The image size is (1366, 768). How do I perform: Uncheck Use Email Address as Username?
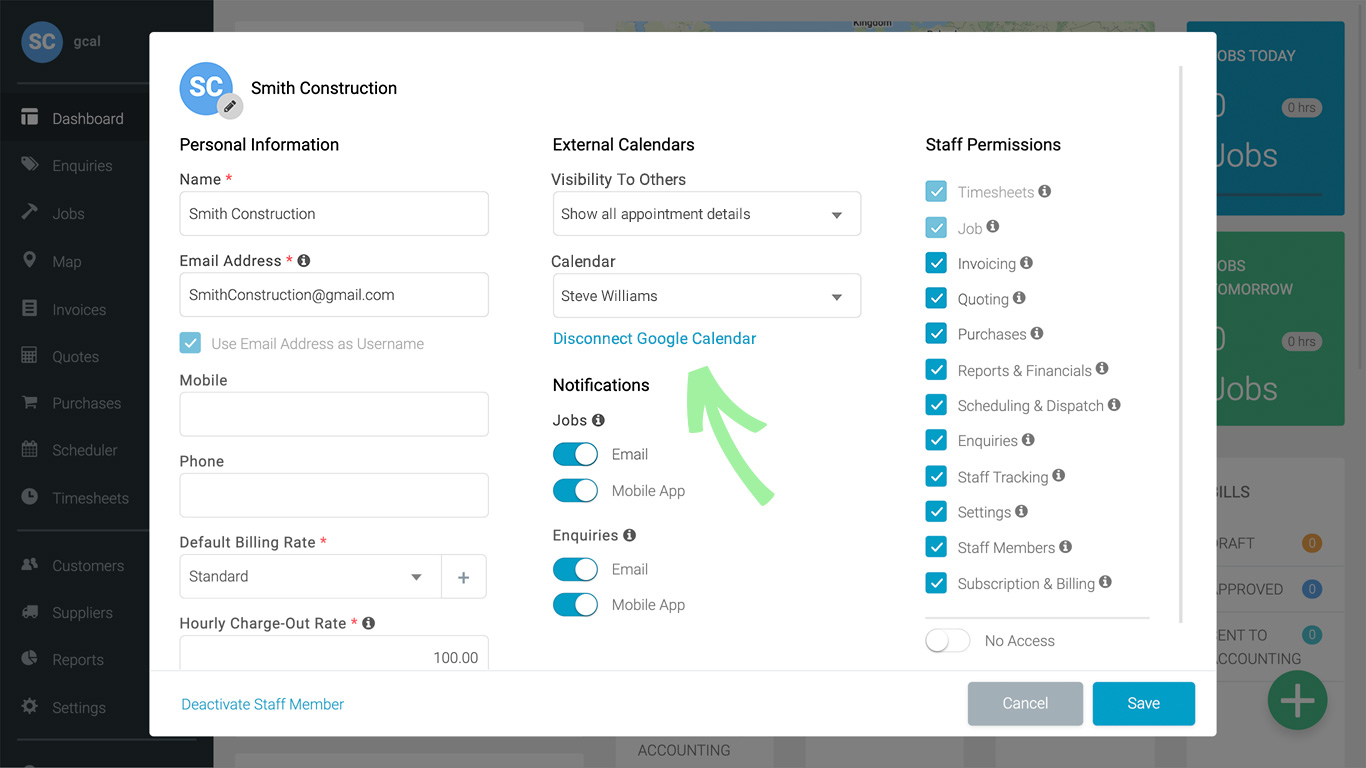pos(190,343)
